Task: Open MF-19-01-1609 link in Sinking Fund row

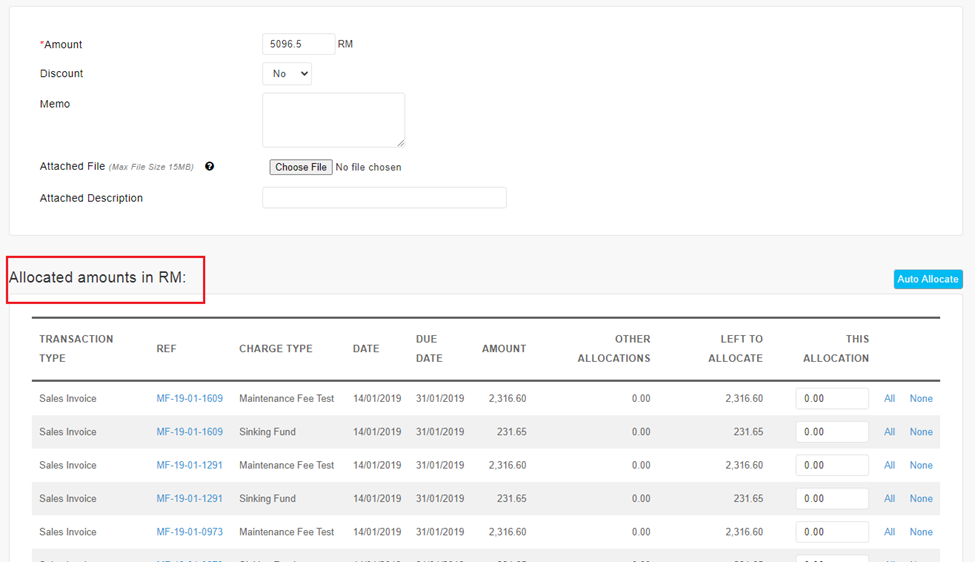Action: (x=189, y=432)
